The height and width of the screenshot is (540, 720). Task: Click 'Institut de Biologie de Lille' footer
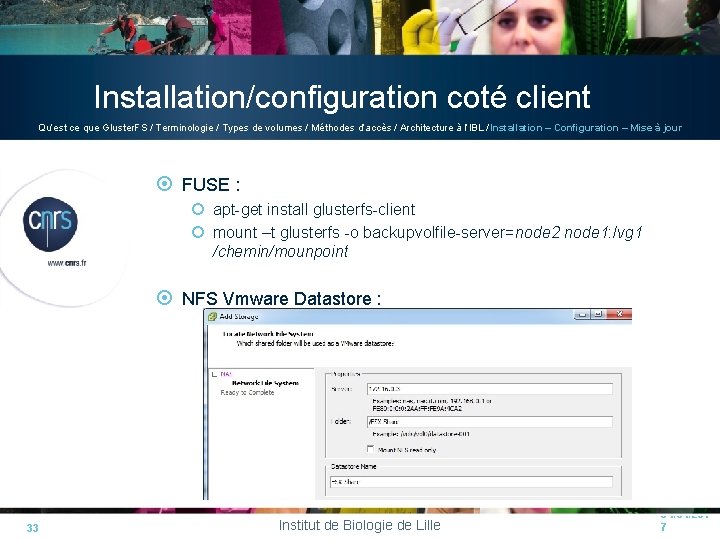point(360,525)
